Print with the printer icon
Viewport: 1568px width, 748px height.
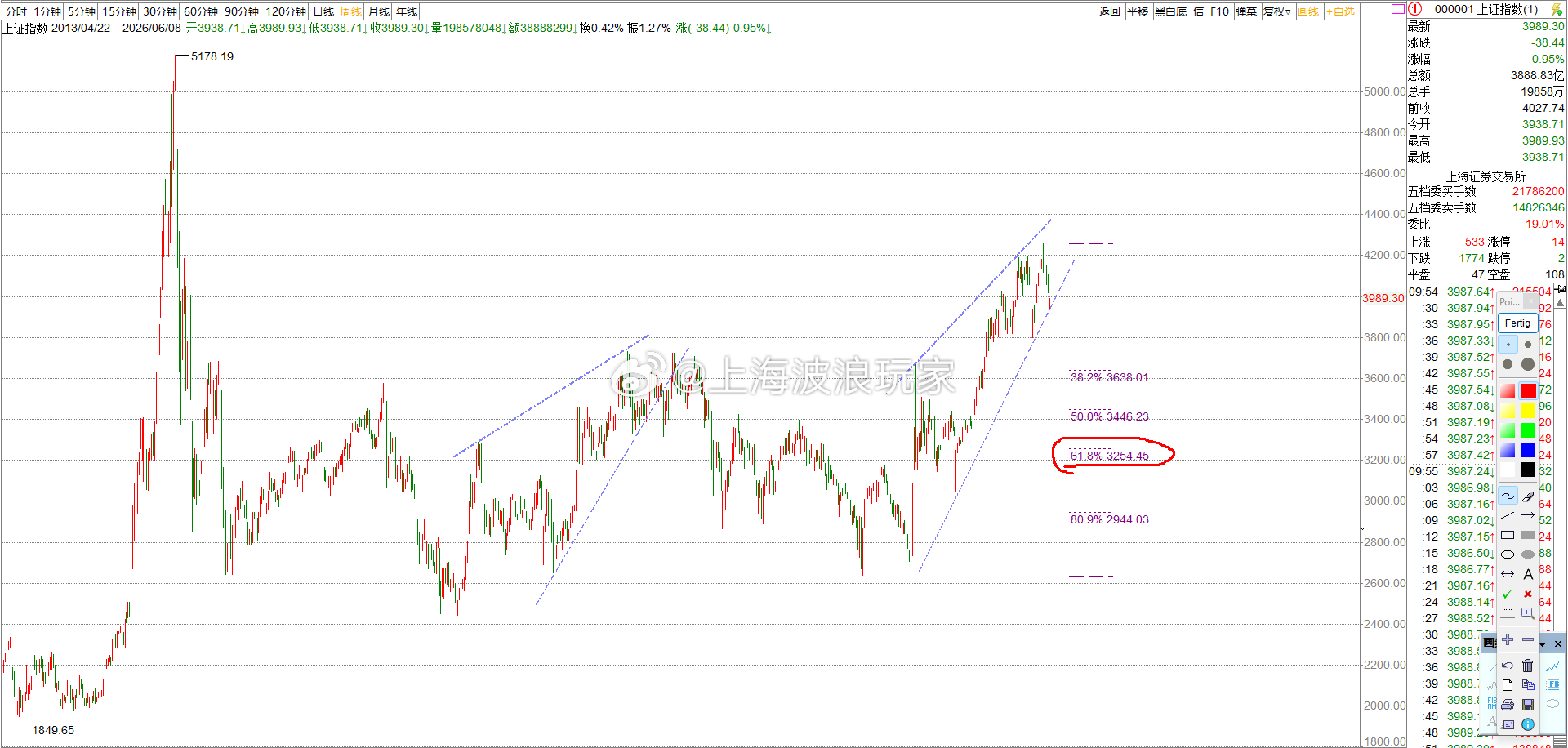1508,705
